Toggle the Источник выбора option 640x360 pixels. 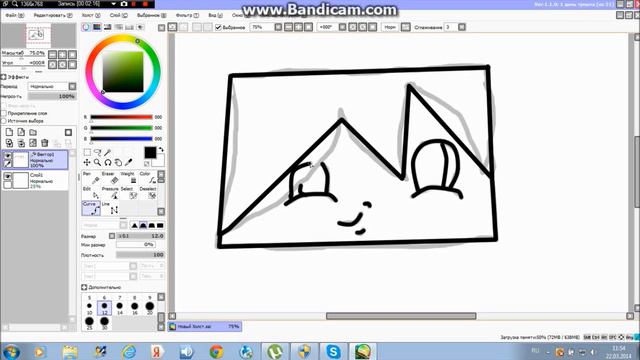(4, 121)
